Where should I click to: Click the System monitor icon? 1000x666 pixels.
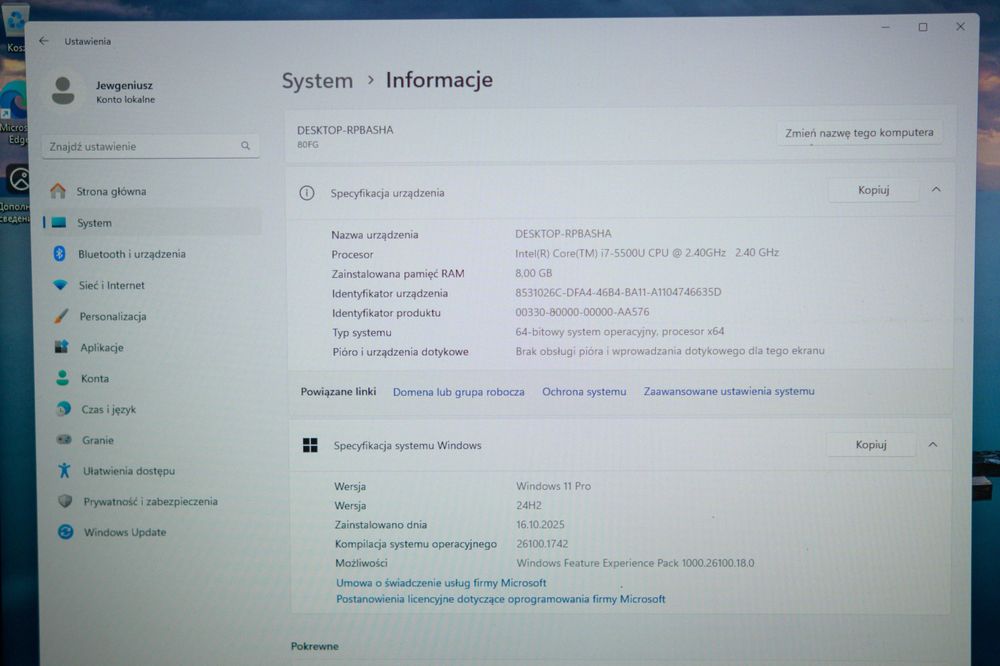[x=59, y=222]
